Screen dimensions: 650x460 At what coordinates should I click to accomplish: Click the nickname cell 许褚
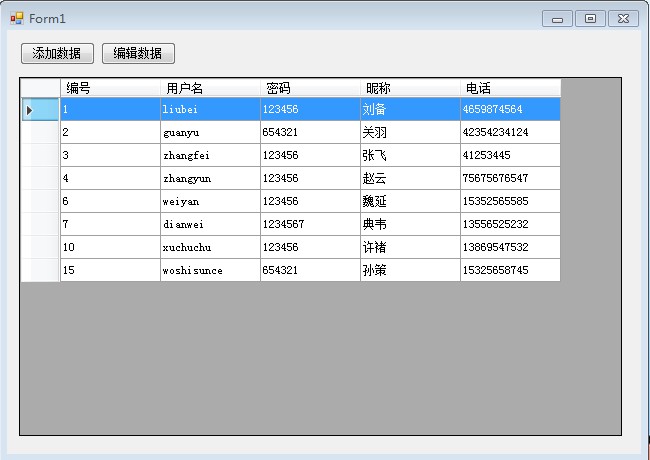(410, 247)
